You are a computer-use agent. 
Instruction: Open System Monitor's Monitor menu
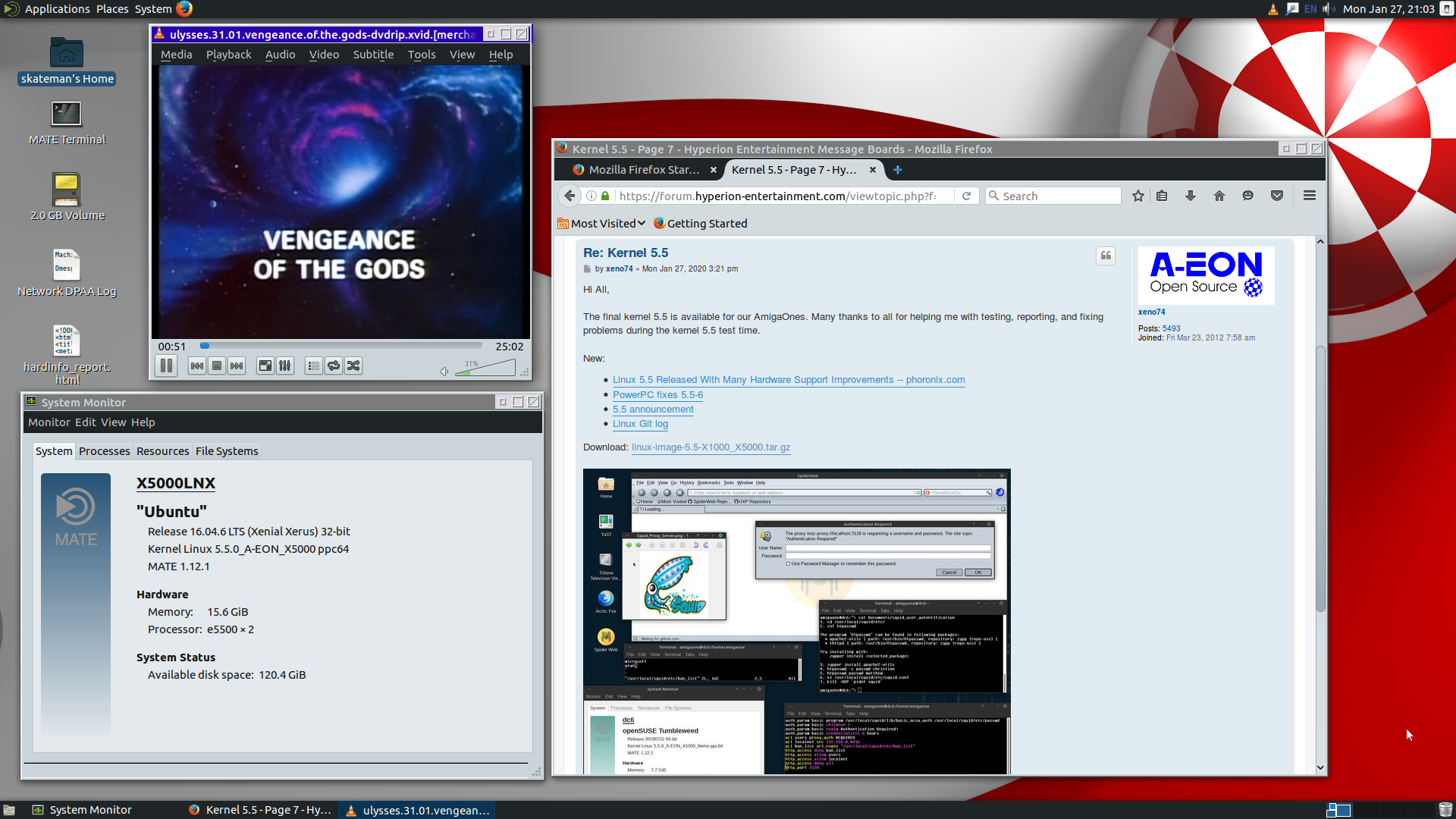tap(49, 422)
